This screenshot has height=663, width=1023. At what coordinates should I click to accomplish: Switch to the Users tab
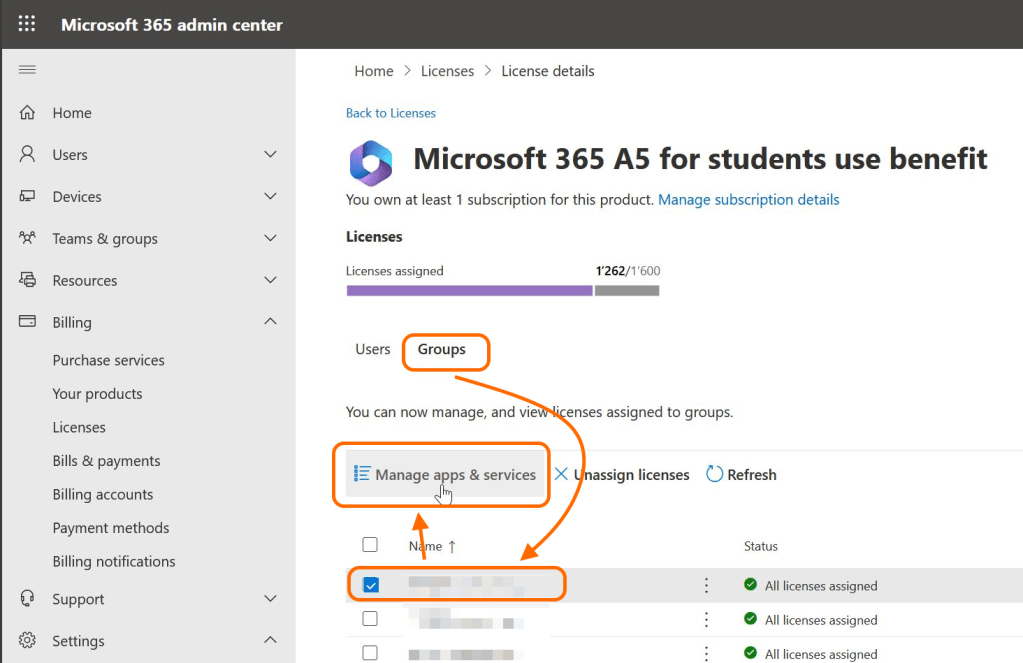373,349
